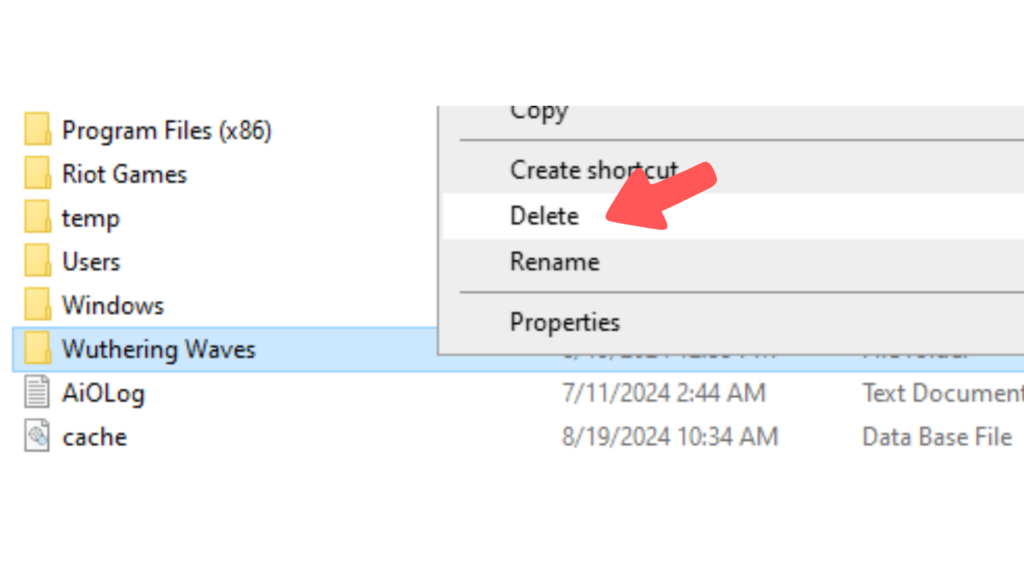The image size is (1024, 576).
Task: Click the Wuthering Waves folder icon
Action: pyautogui.click(x=37, y=348)
